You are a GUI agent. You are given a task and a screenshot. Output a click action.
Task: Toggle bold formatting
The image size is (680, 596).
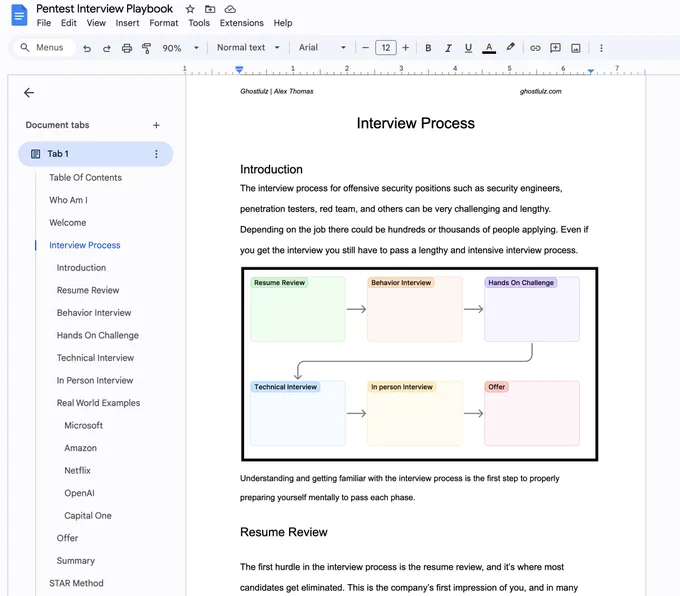pyautogui.click(x=428, y=48)
